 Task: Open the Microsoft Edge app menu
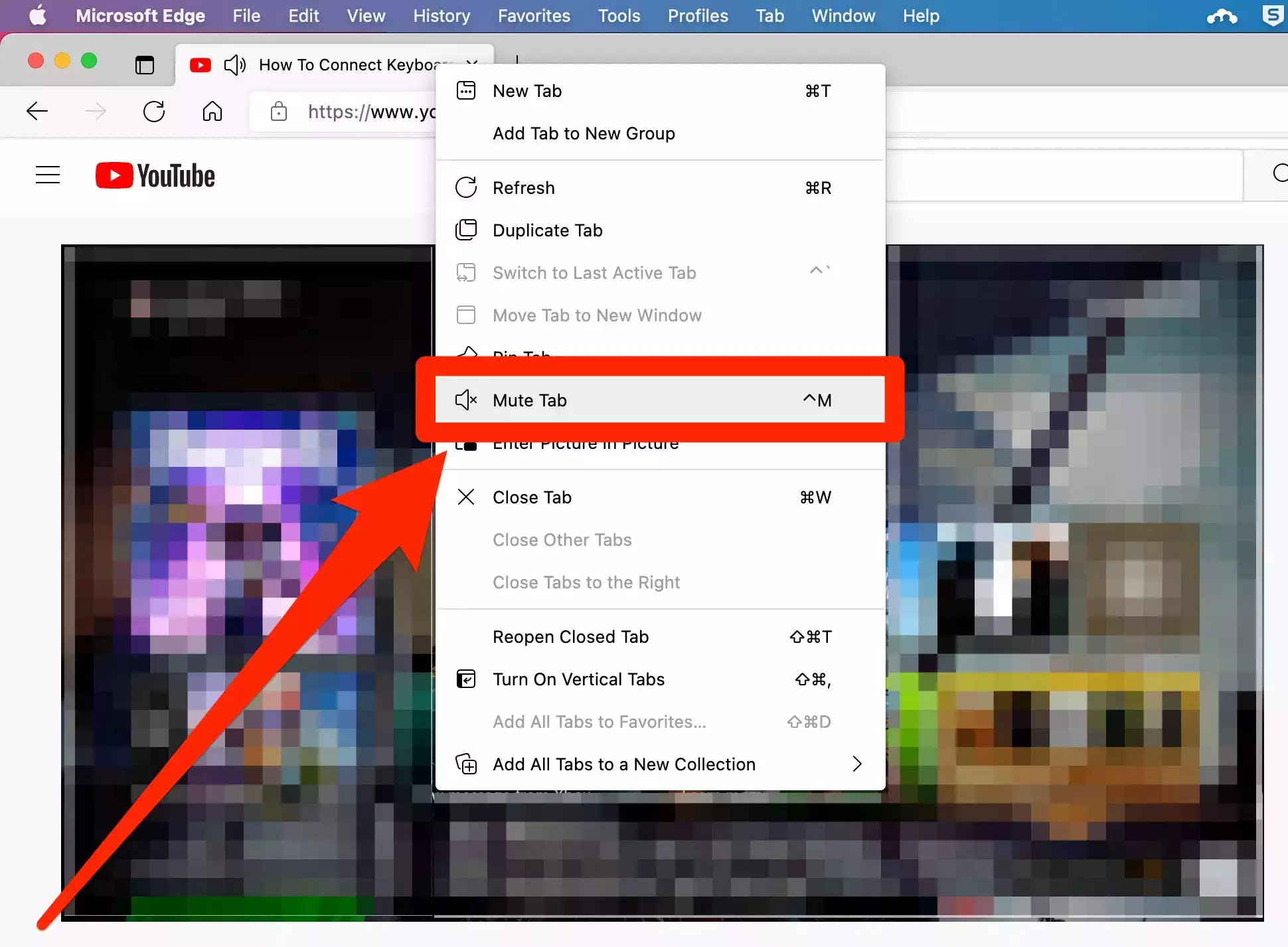[140, 15]
